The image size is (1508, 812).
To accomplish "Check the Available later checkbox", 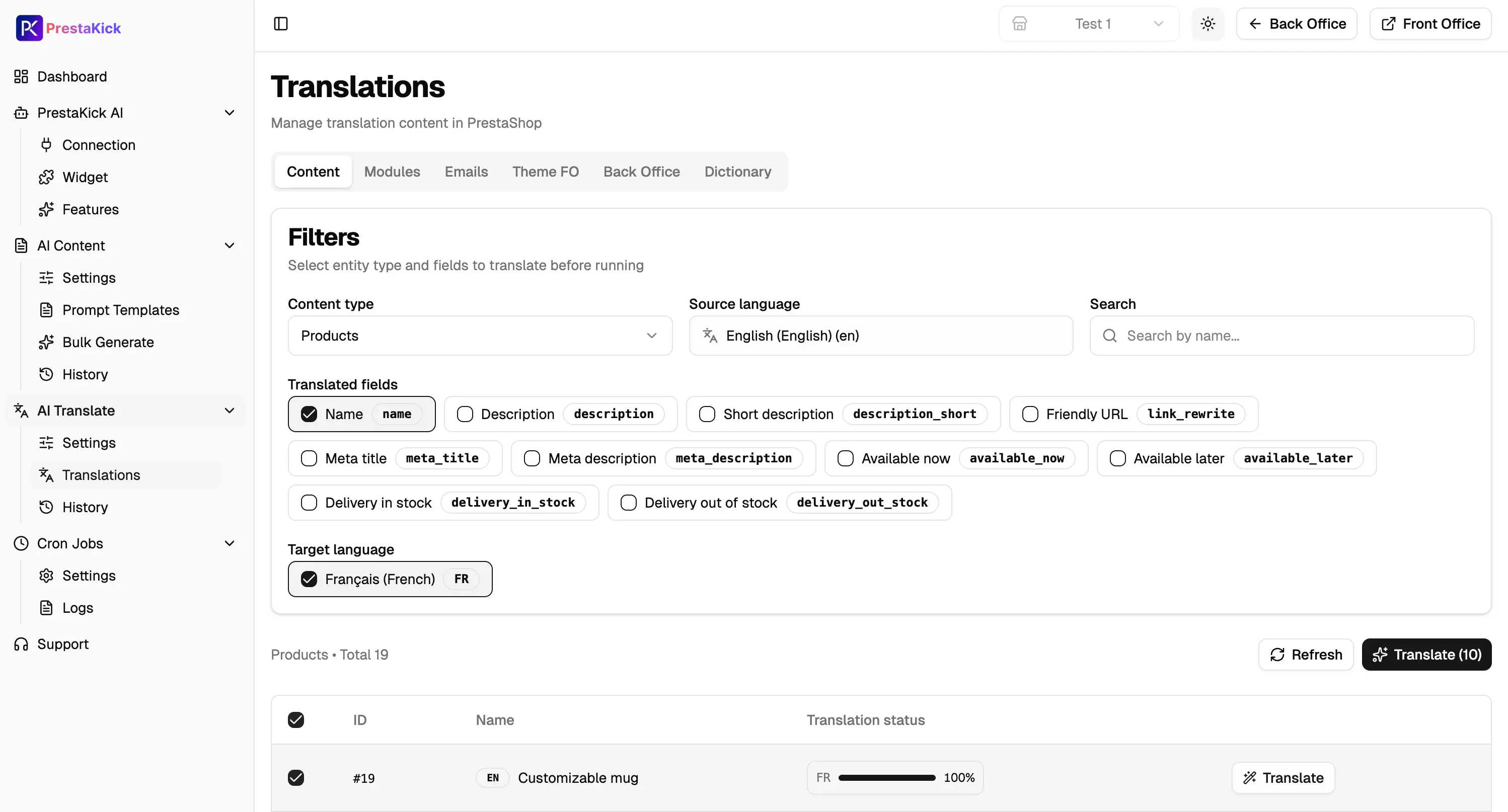I will [1117, 459].
